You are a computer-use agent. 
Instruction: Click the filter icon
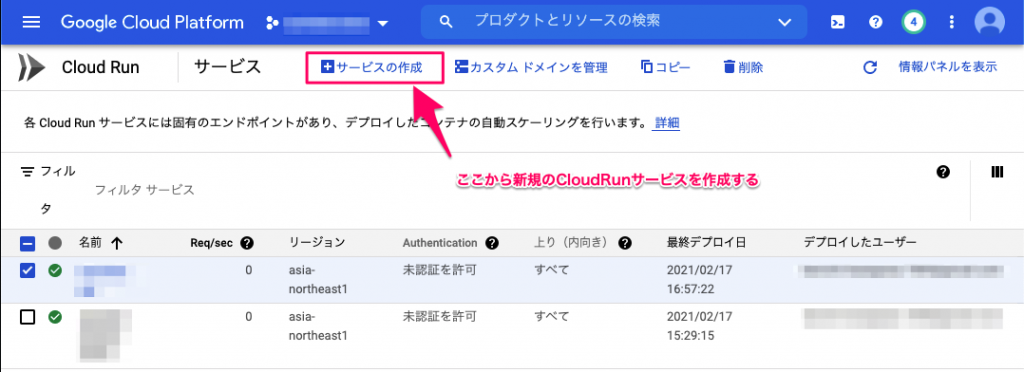click(27, 172)
